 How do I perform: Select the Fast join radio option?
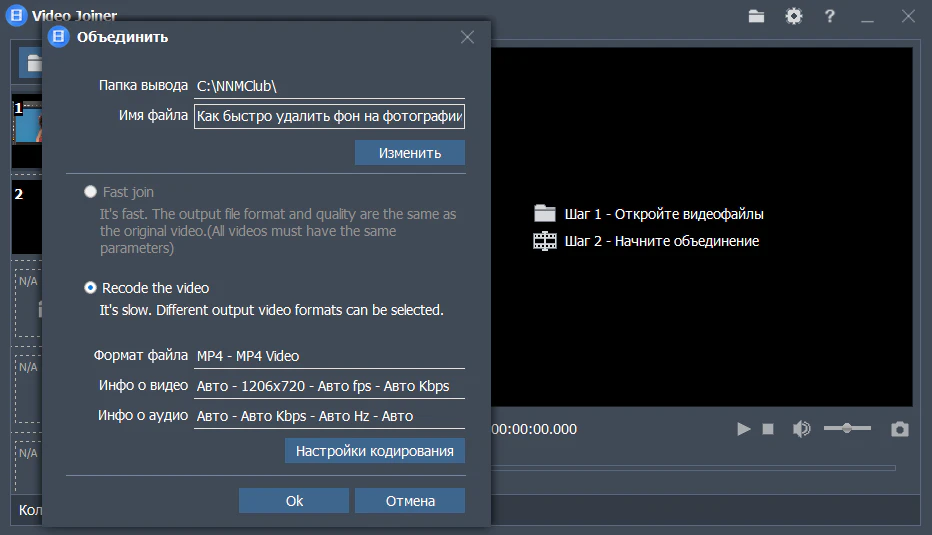tap(91, 192)
